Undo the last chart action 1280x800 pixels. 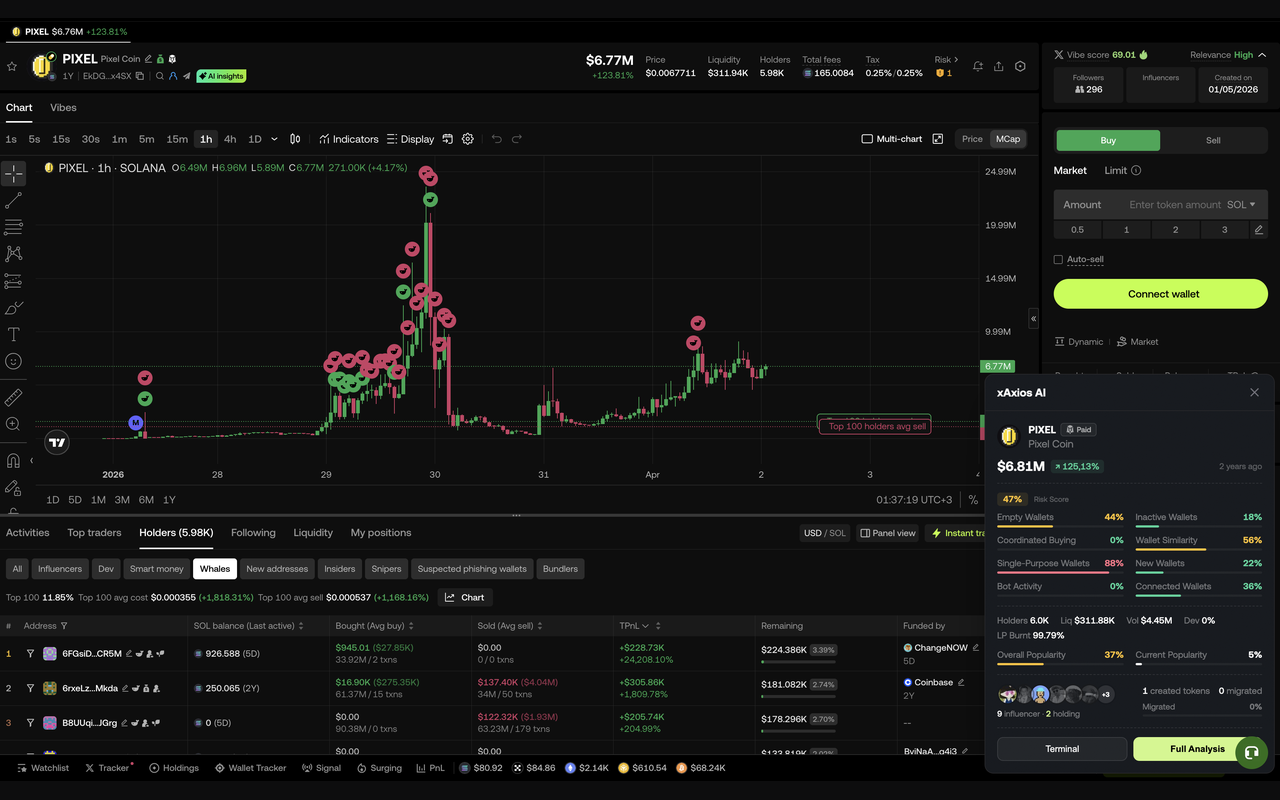[x=496, y=139]
